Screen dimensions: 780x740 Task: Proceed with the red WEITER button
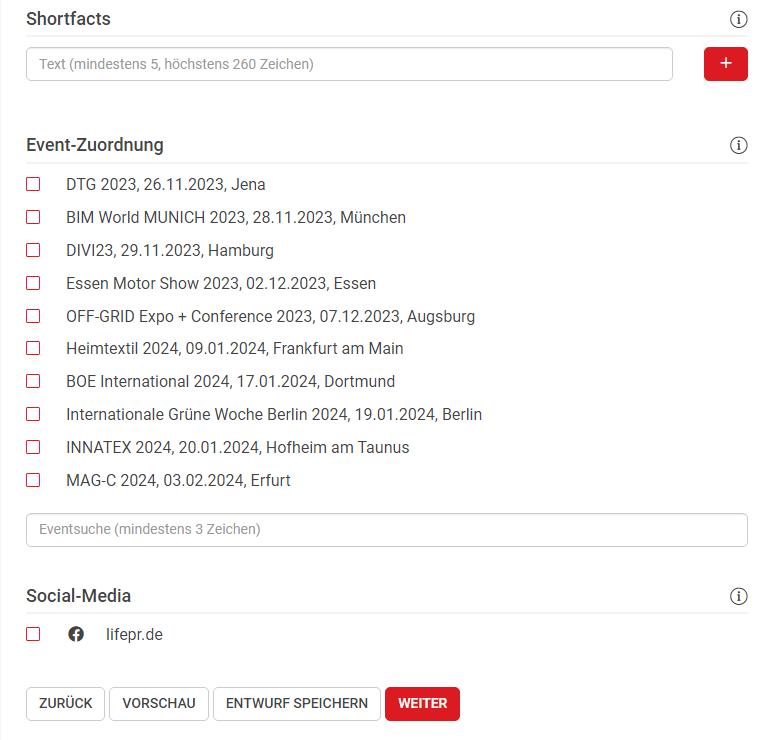point(422,703)
